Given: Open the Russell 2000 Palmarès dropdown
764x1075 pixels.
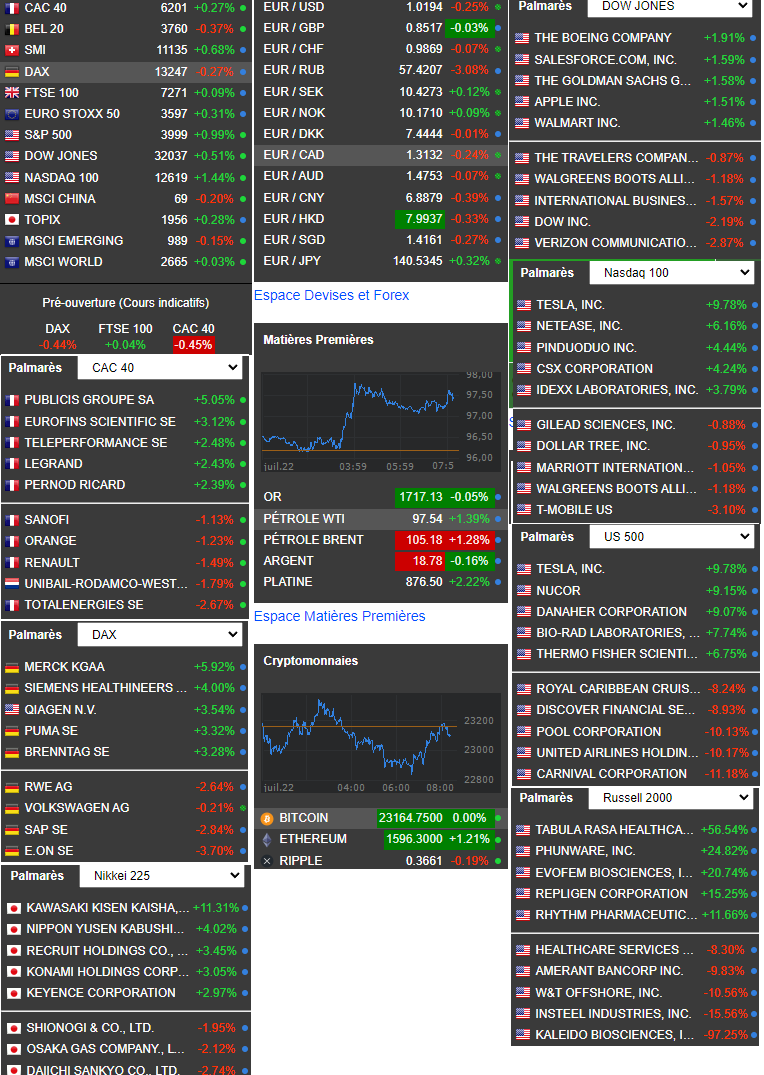Looking at the screenshot, I should 671,798.
